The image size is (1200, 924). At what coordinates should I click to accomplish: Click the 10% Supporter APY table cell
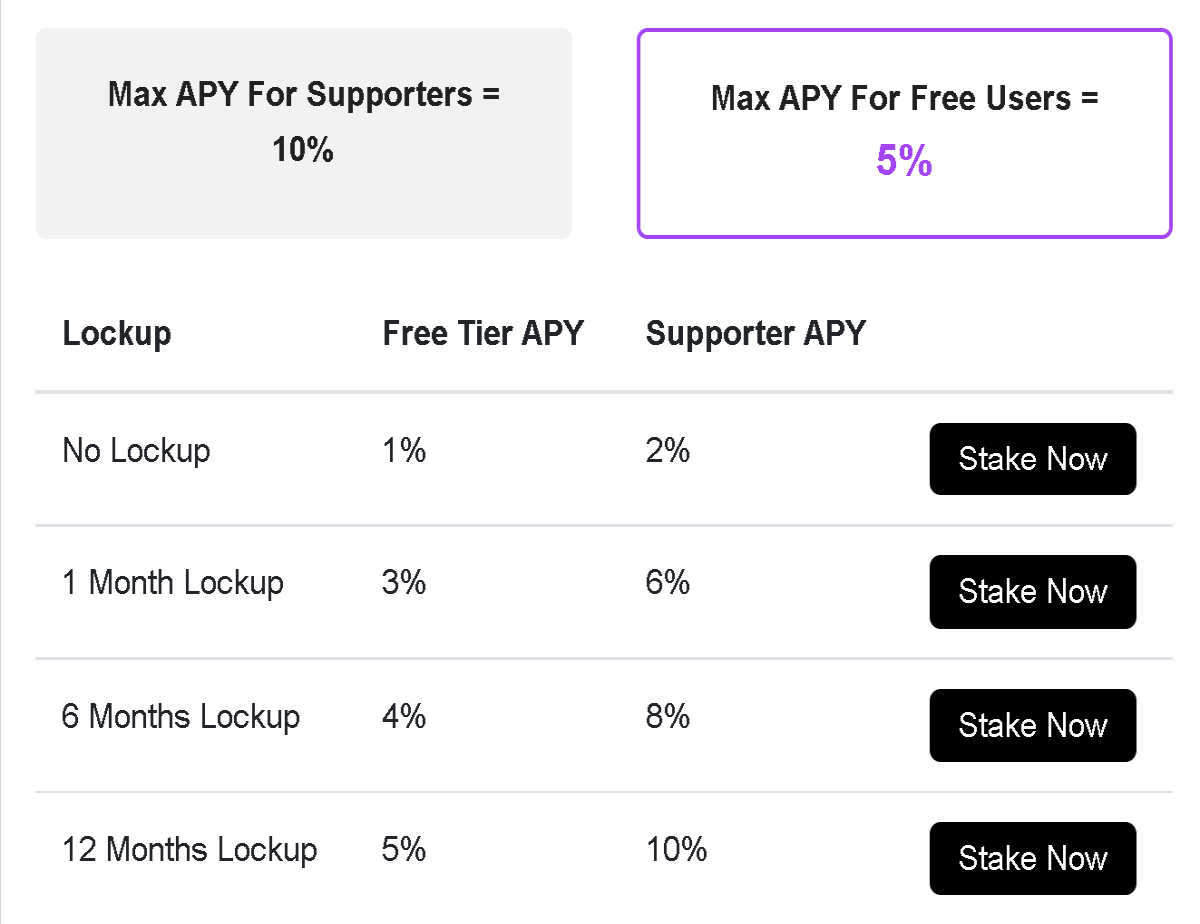coord(677,849)
